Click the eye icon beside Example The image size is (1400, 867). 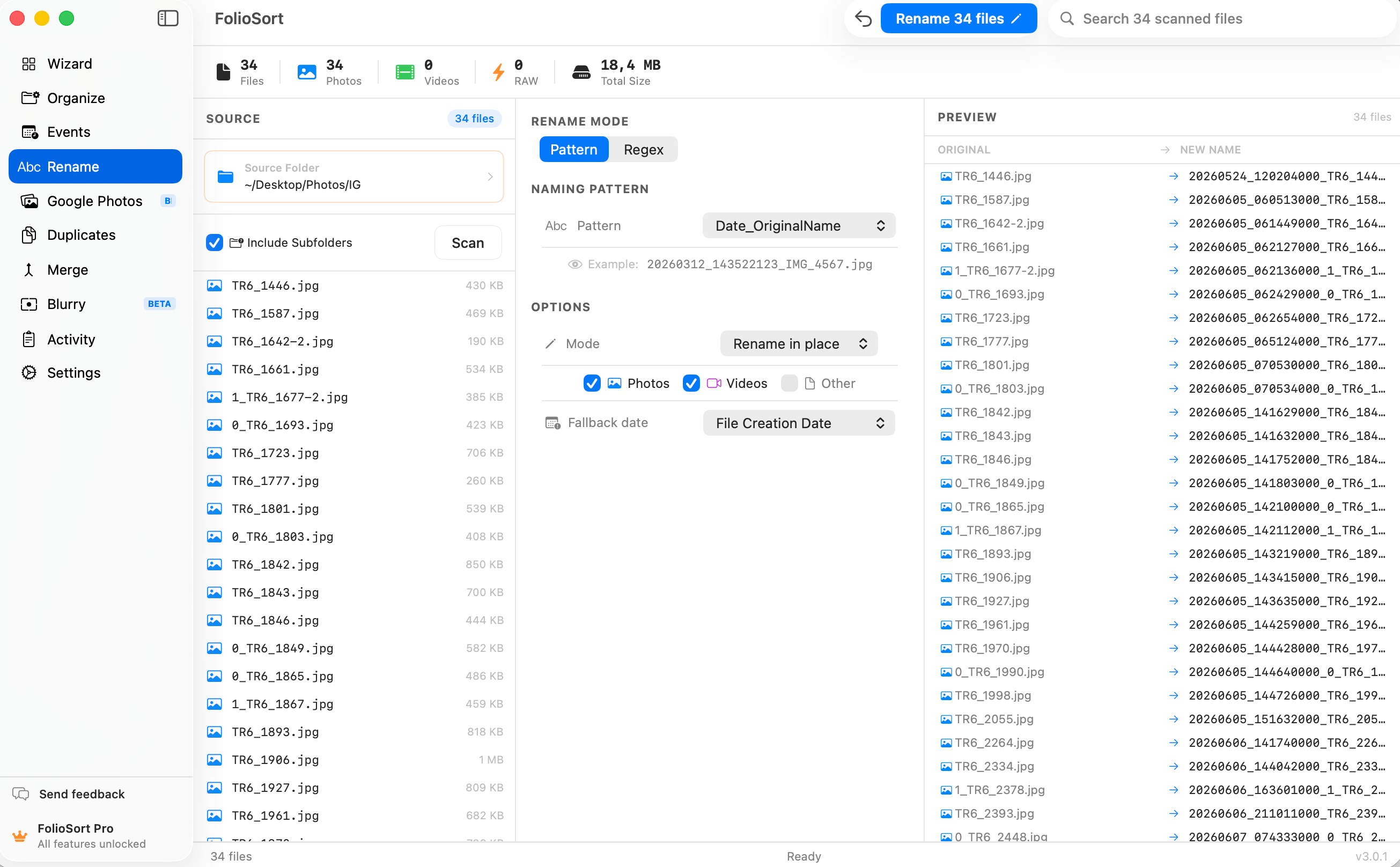pyautogui.click(x=575, y=264)
